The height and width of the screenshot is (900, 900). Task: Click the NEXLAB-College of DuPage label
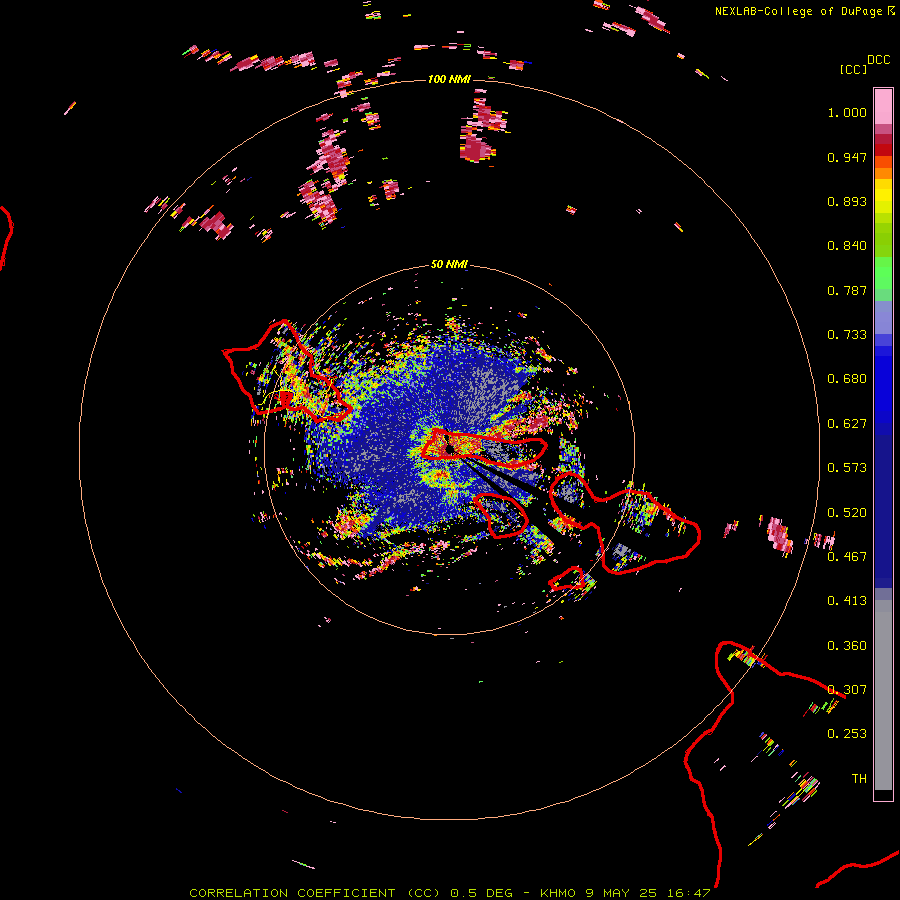[x=798, y=11]
